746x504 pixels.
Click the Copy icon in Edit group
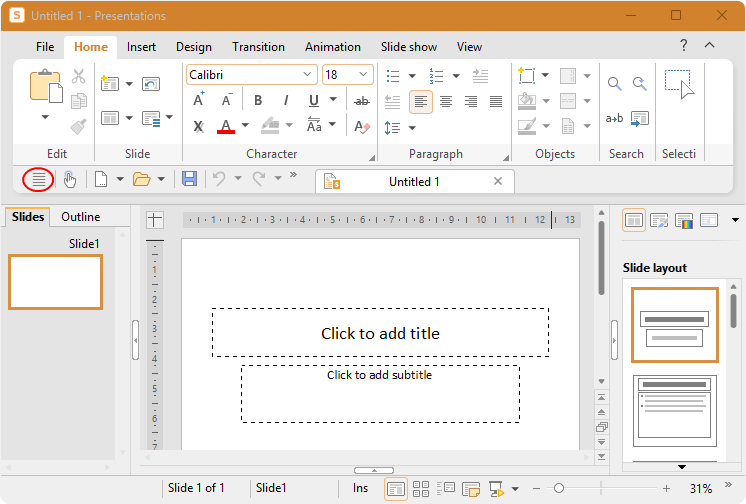click(x=79, y=101)
